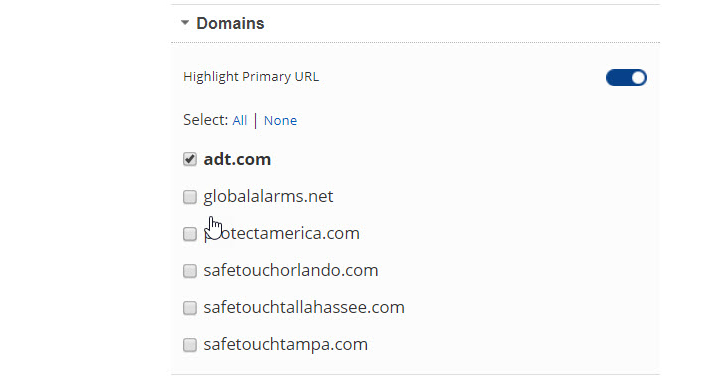Click the adt.com domain label
This screenshot has height=378, width=704.
click(237, 159)
